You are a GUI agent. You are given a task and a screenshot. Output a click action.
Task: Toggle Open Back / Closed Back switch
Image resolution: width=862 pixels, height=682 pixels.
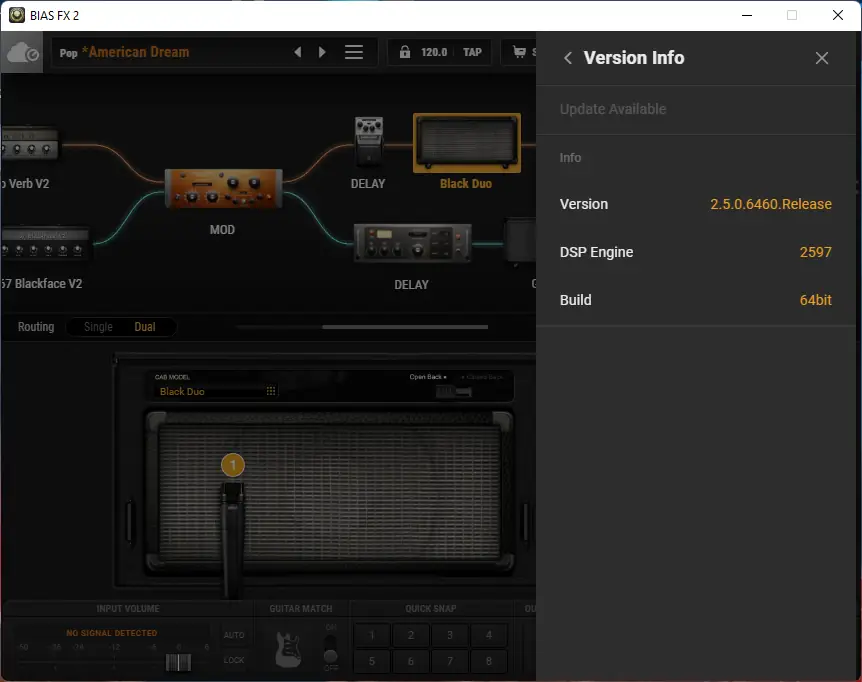point(454,391)
